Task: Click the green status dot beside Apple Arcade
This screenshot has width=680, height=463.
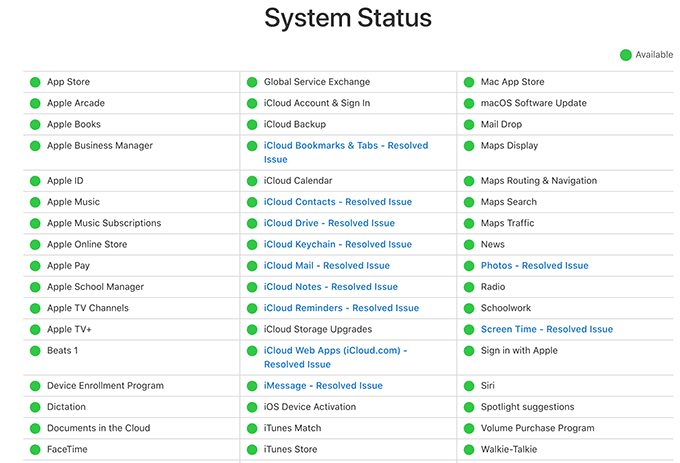Action: click(35, 103)
